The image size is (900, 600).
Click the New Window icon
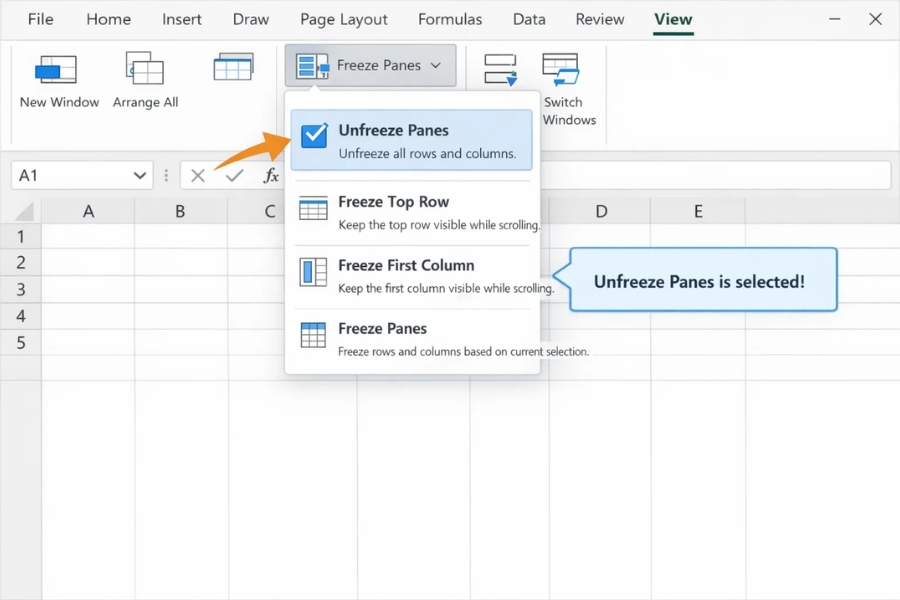[55, 70]
